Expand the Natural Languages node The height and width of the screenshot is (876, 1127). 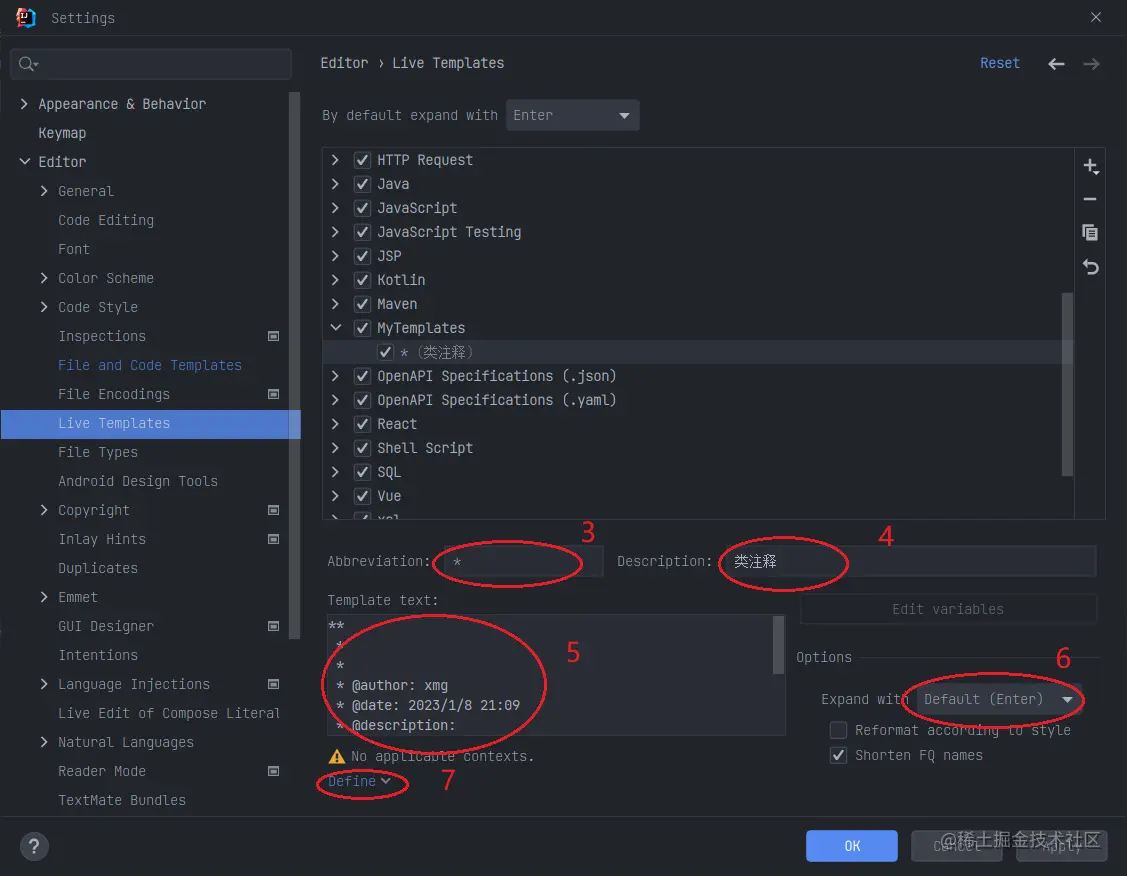(x=44, y=742)
